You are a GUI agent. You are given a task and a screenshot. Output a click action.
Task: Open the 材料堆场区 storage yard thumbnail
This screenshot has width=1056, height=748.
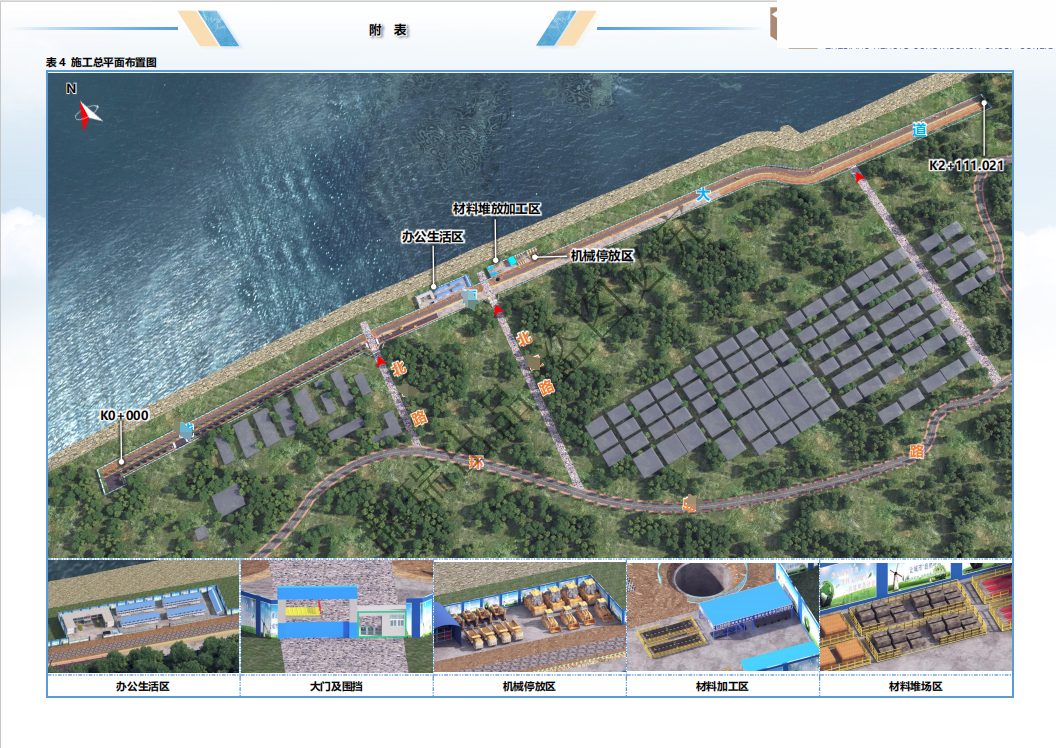pos(916,616)
